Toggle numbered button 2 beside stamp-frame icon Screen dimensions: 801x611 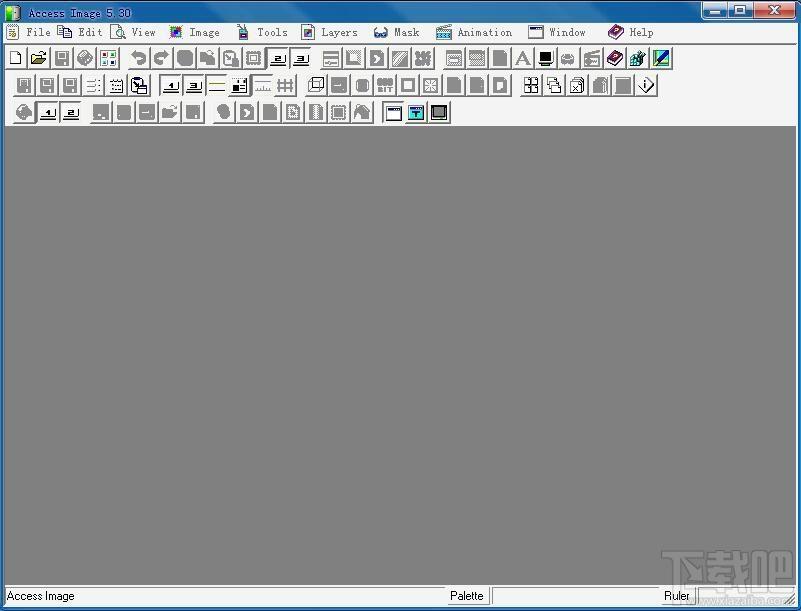click(x=277, y=58)
